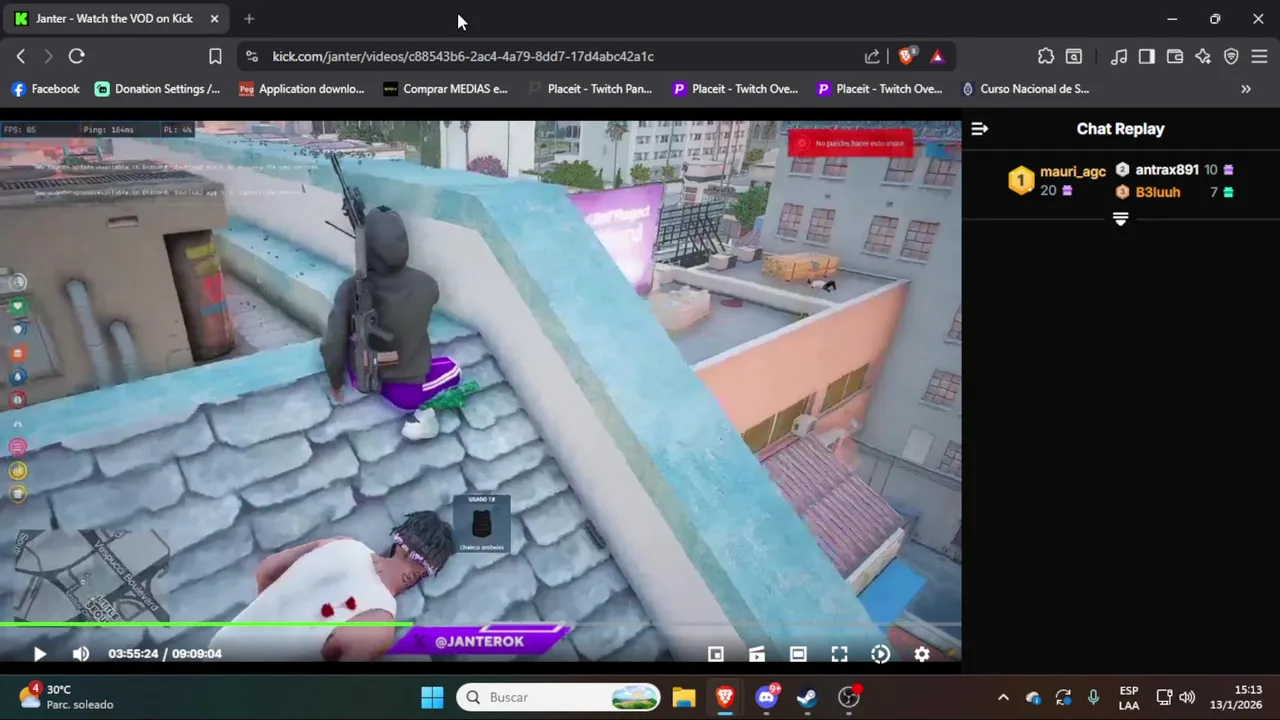Bookmark this page
The image size is (1280, 720).
tap(215, 57)
